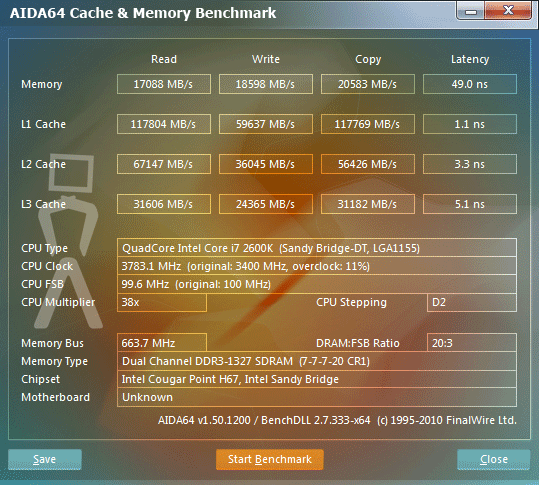Select the L1 Cache Read value
539x485 pixels.
pyautogui.click(x=164, y=124)
